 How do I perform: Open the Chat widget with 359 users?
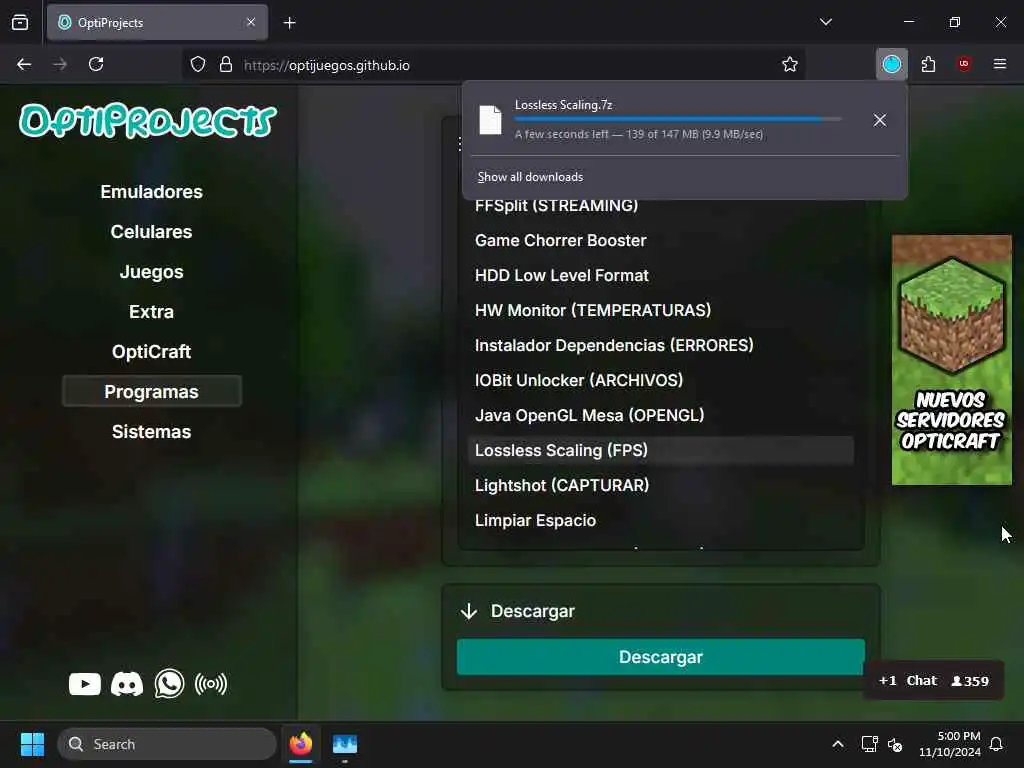coord(933,680)
